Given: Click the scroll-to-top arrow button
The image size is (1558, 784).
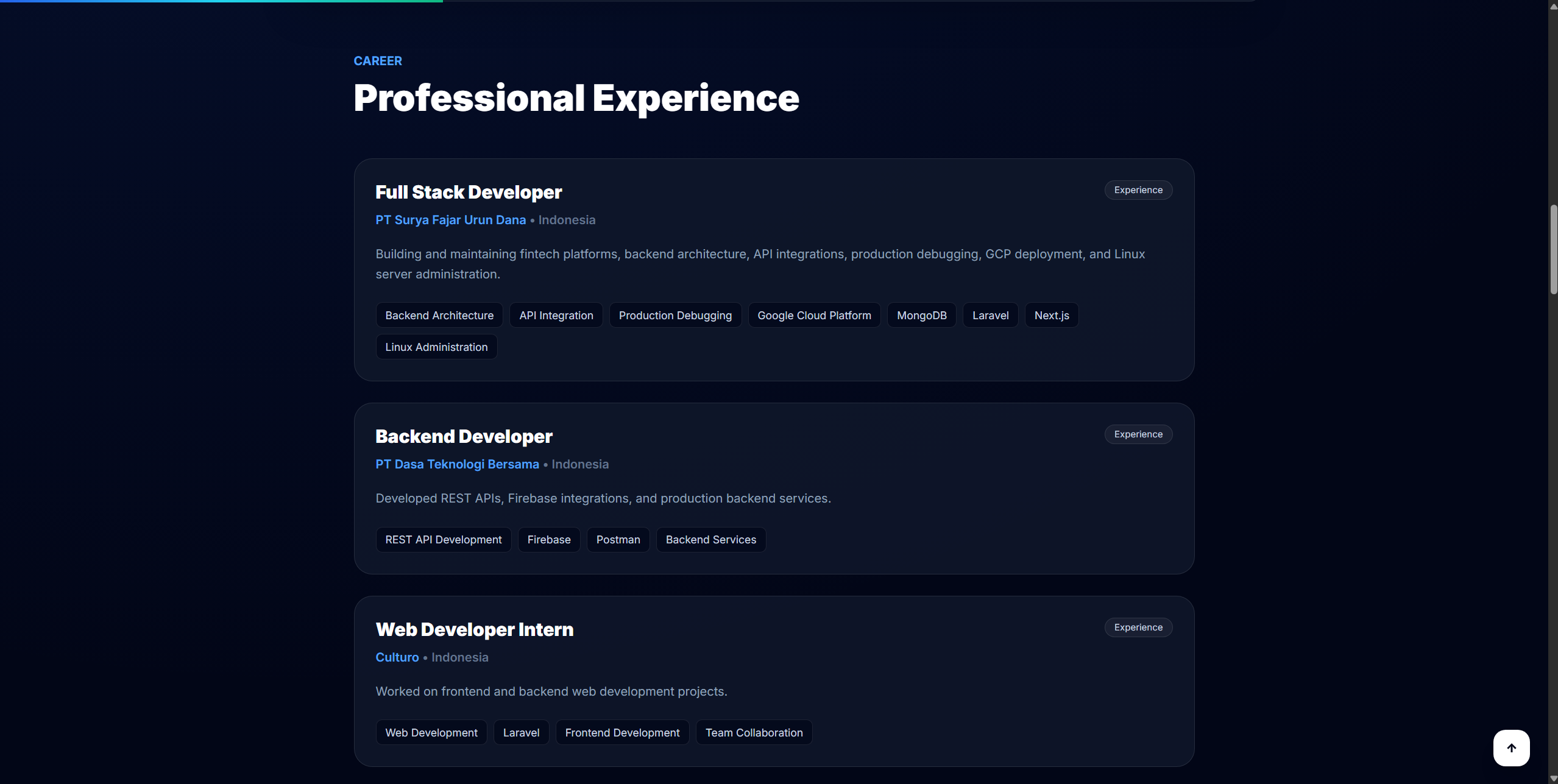Looking at the screenshot, I should pos(1511,747).
